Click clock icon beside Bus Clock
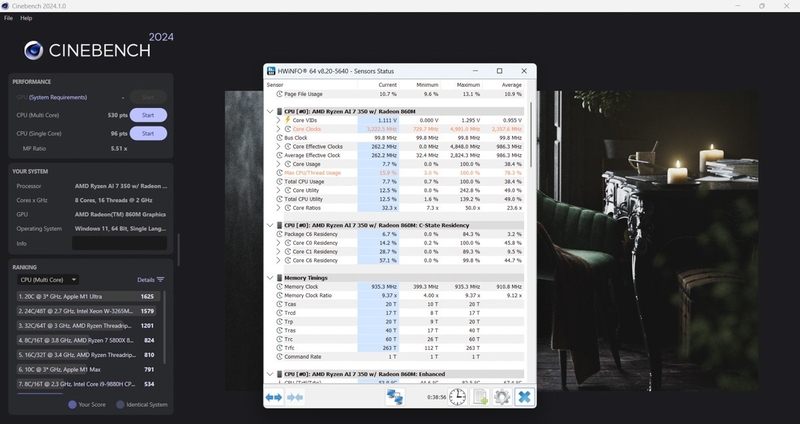Image resolution: width=800 pixels, height=424 pixels. (x=280, y=138)
